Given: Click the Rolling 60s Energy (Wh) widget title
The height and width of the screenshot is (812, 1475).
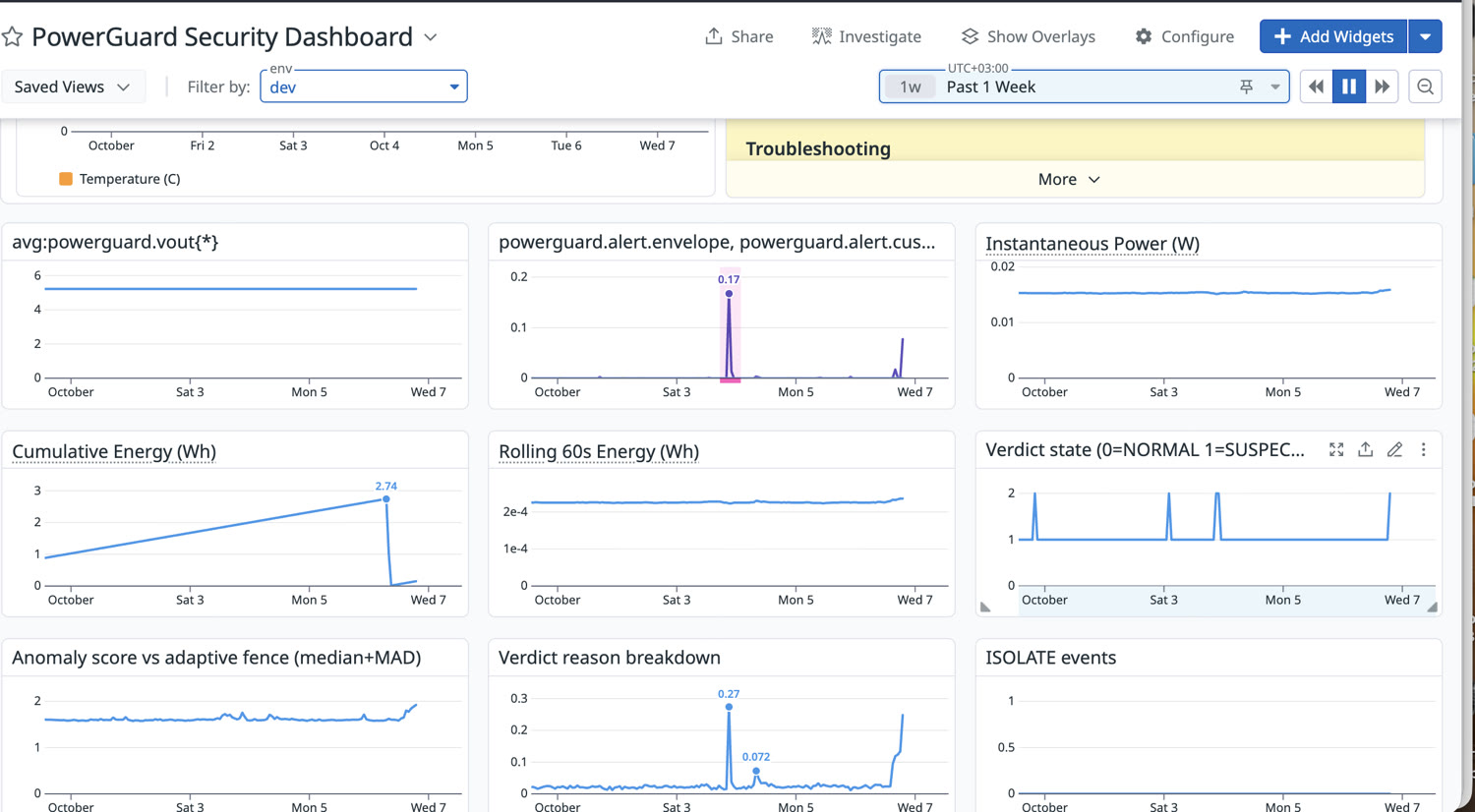Looking at the screenshot, I should pyautogui.click(x=599, y=451).
